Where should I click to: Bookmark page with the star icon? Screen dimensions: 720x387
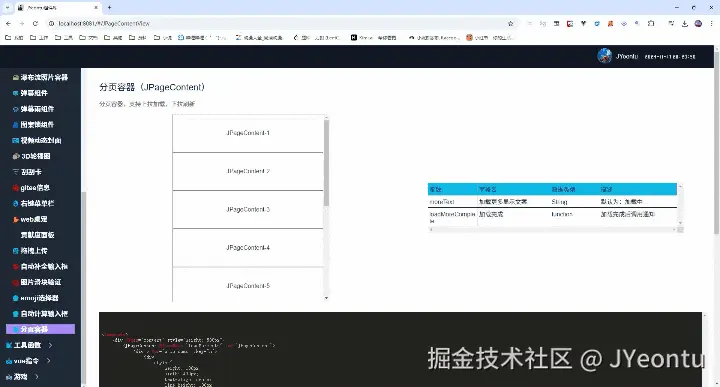[511, 23]
